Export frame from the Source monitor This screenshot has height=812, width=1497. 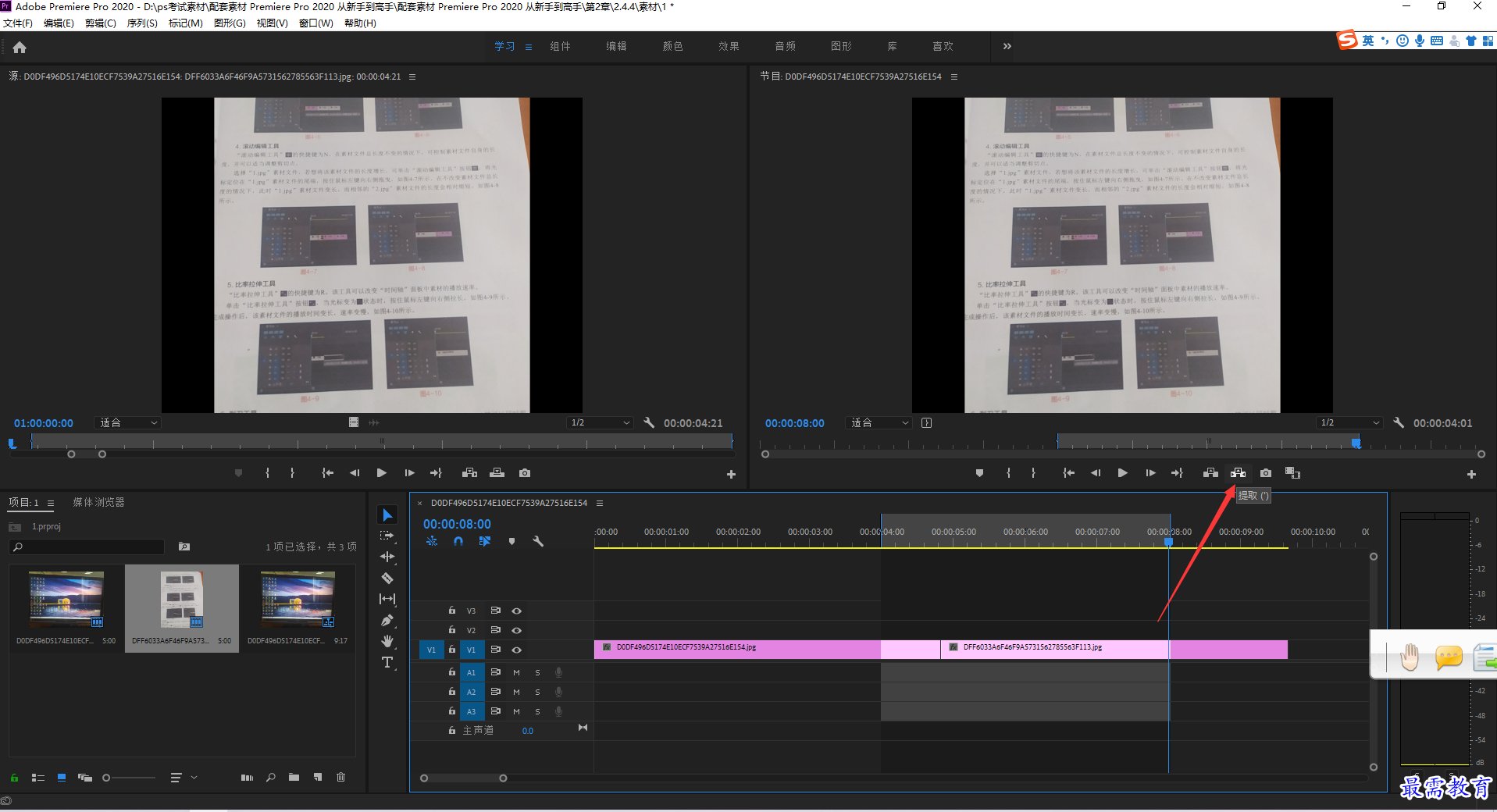(x=525, y=473)
